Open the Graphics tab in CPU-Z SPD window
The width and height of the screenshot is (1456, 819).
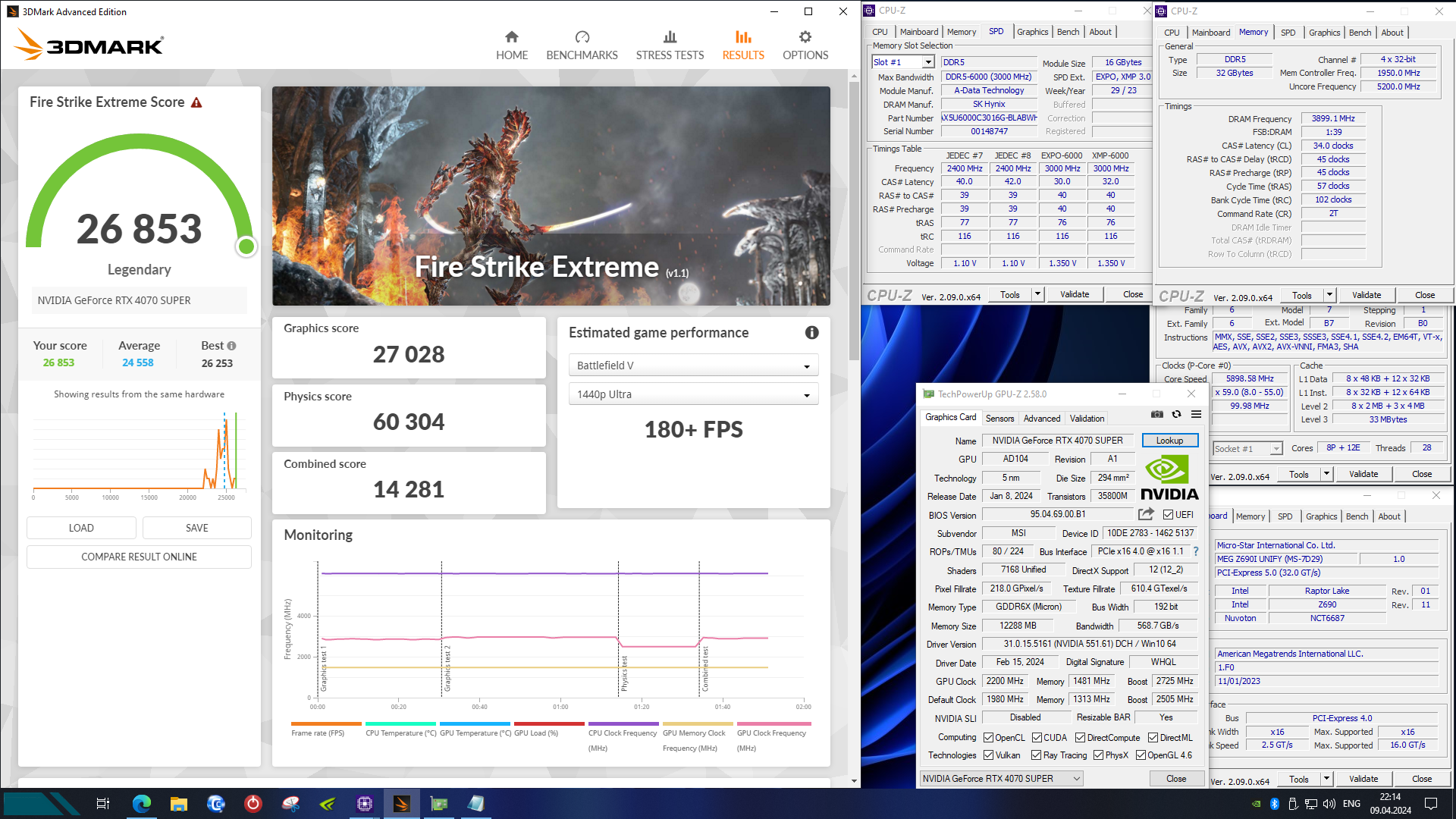tap(1032, 32)
